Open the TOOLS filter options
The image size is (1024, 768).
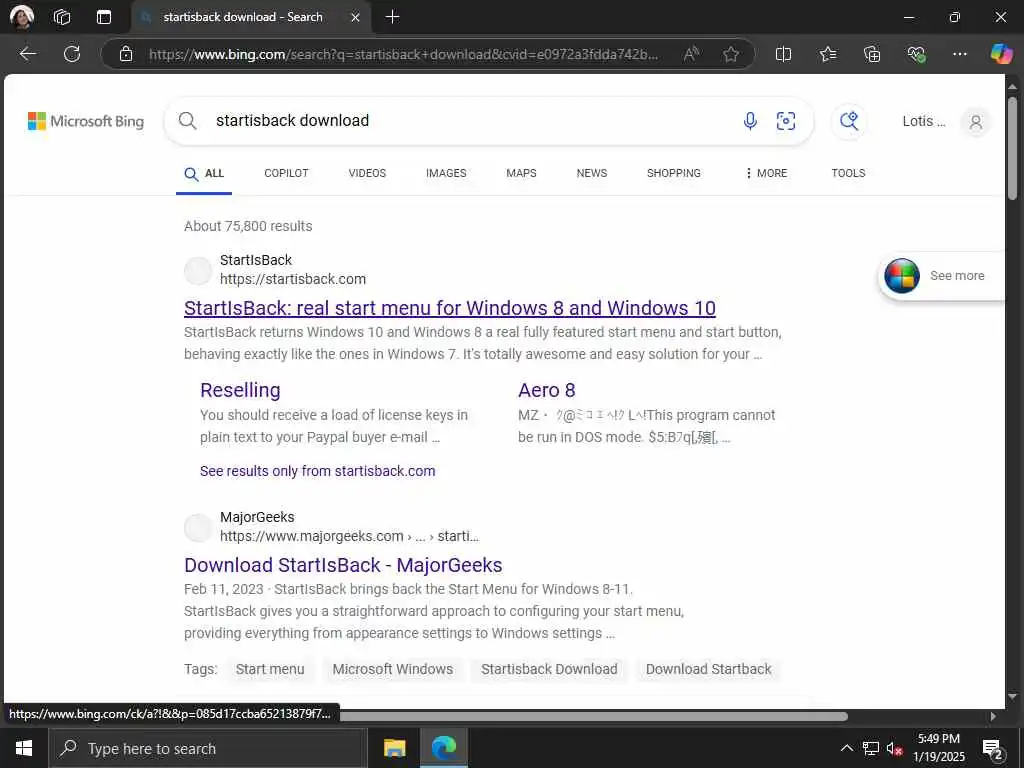tap(848, 173)
